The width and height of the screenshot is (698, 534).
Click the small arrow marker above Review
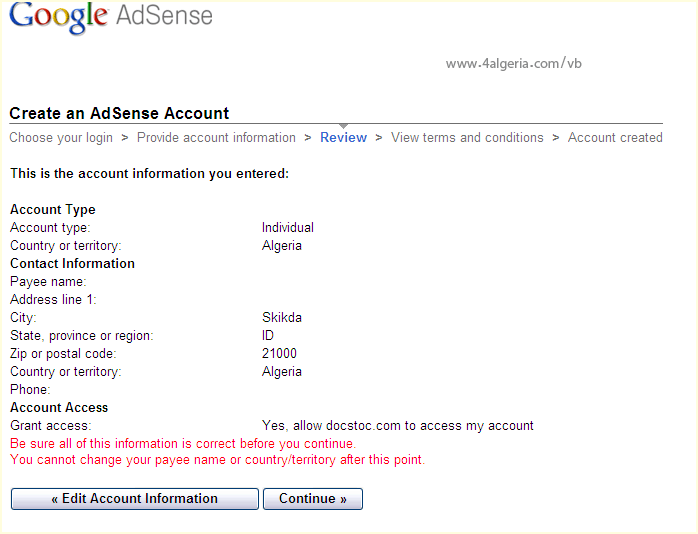(343, 126)
